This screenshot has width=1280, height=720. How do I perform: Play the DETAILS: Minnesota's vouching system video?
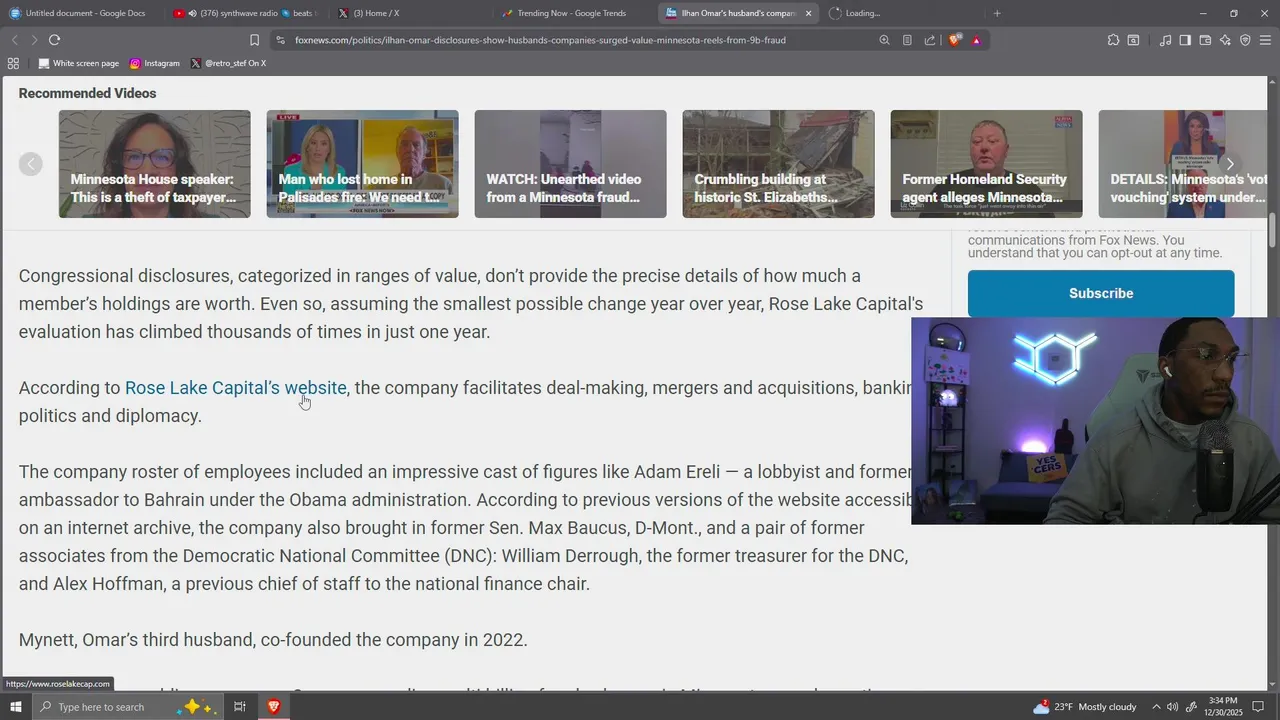[x=1183, y=164]
